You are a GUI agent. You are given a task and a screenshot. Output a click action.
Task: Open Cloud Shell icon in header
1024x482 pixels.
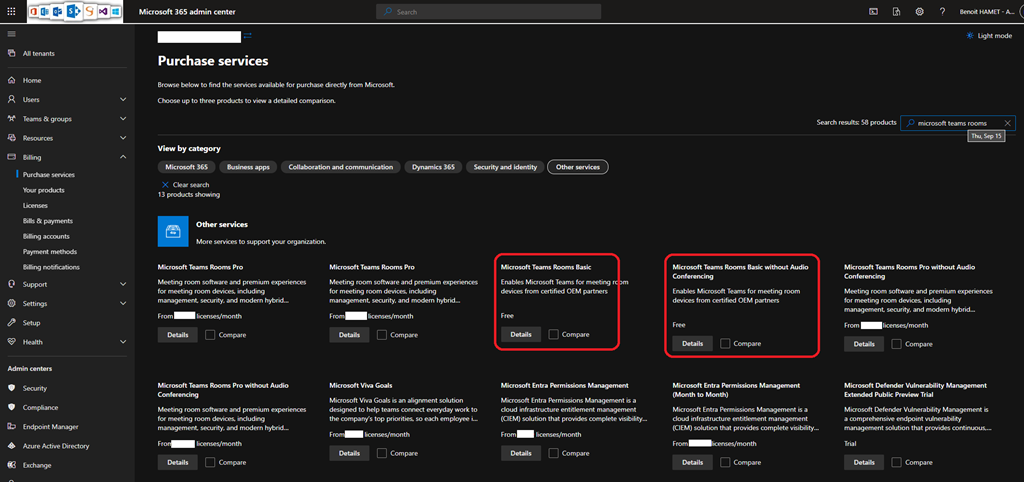872,12
